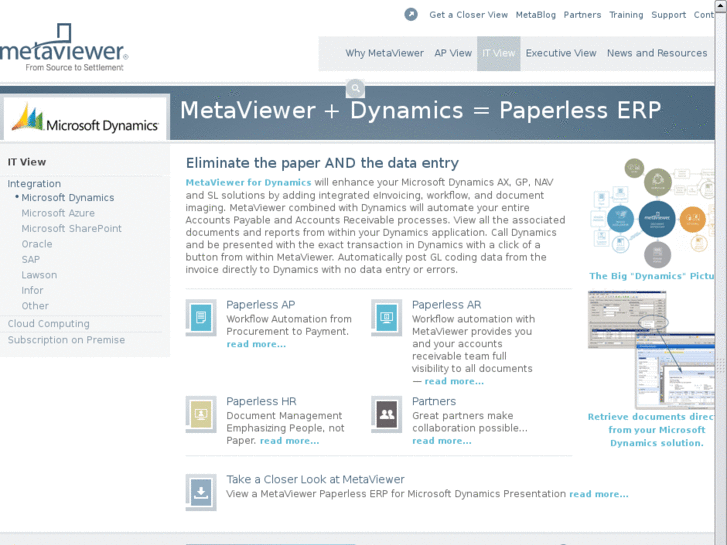Viewport: 727px width, 545px height.
Task: Select Integration in the sidebar
Action: [34, 184]
